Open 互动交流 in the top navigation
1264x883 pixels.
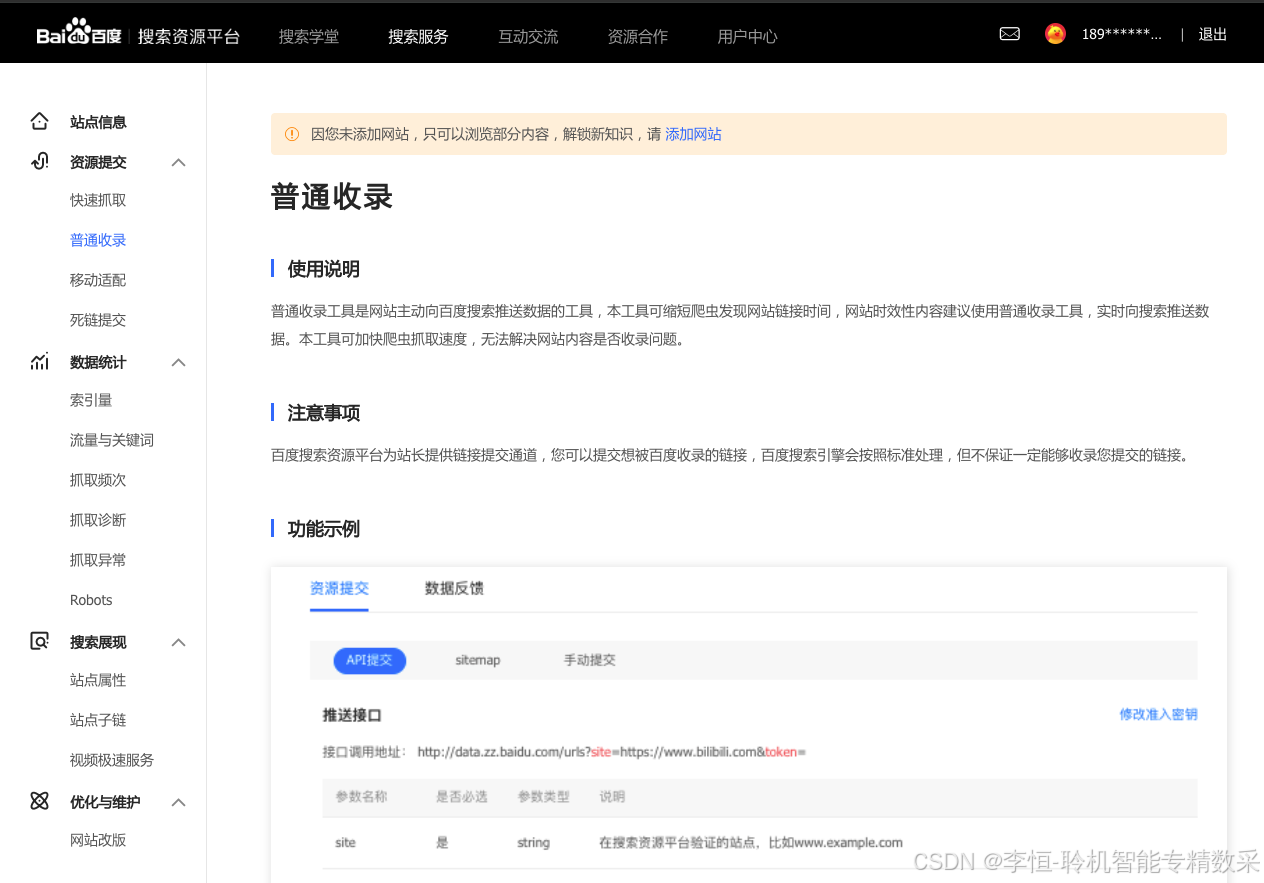click(528, 37)
